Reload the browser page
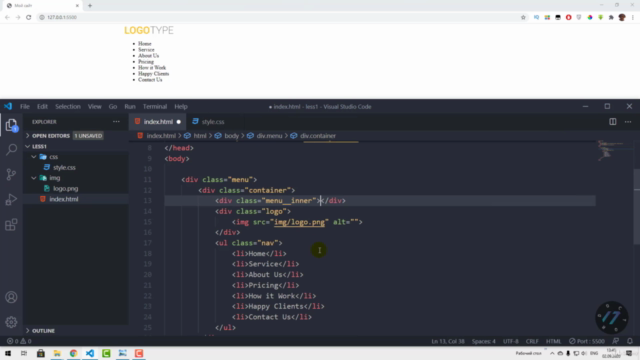The image size is (640, 360). point(29,17)
